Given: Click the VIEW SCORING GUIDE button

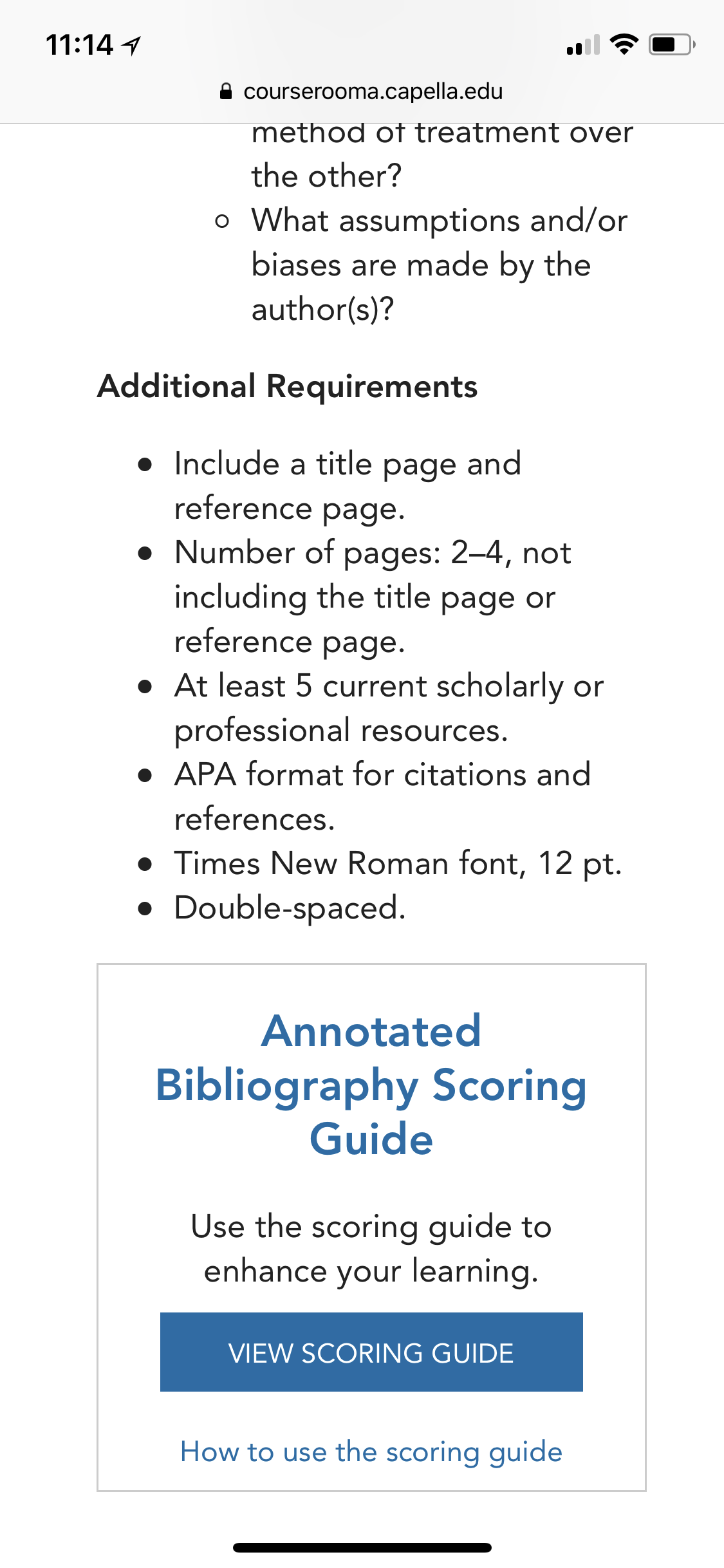Looking at the screenshot, I should [371, 1352].
